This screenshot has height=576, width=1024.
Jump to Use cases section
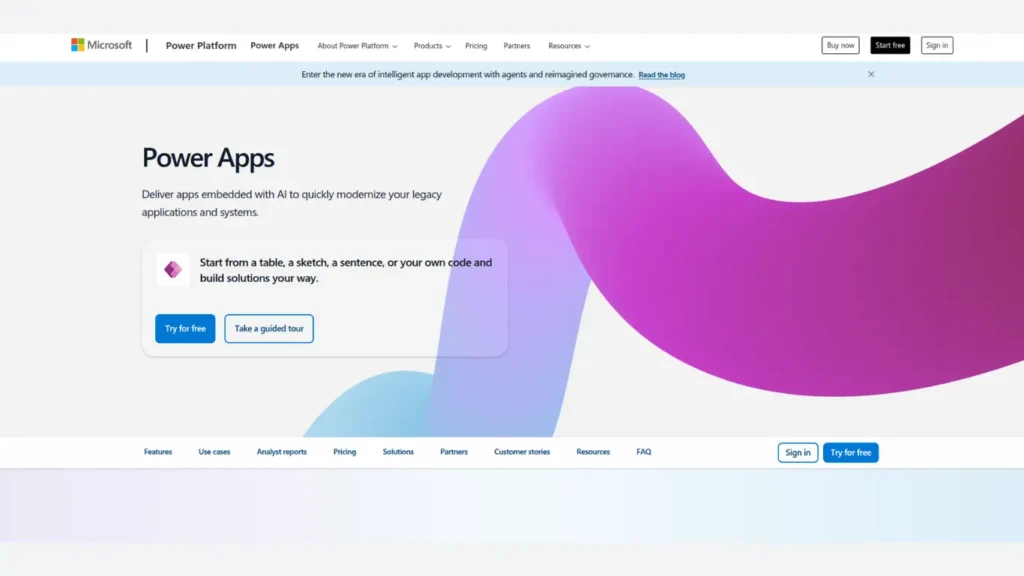click(x=214, y=452)
